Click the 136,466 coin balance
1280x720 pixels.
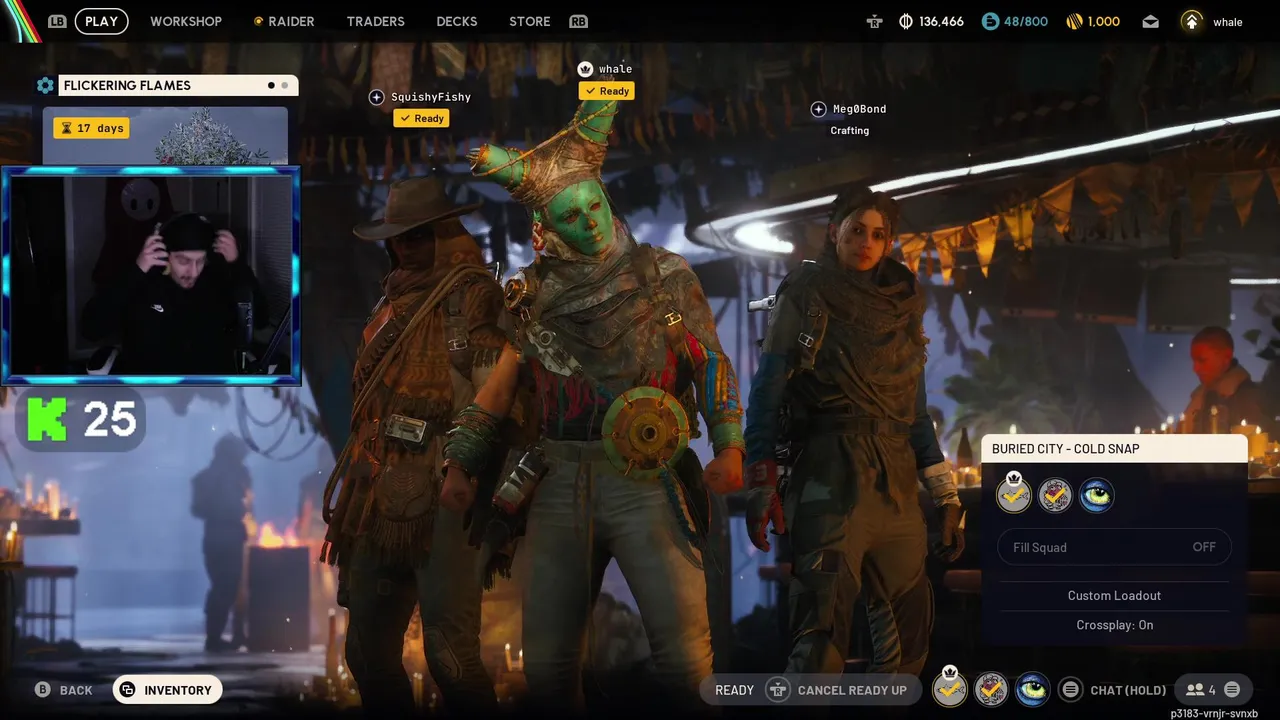941,21
